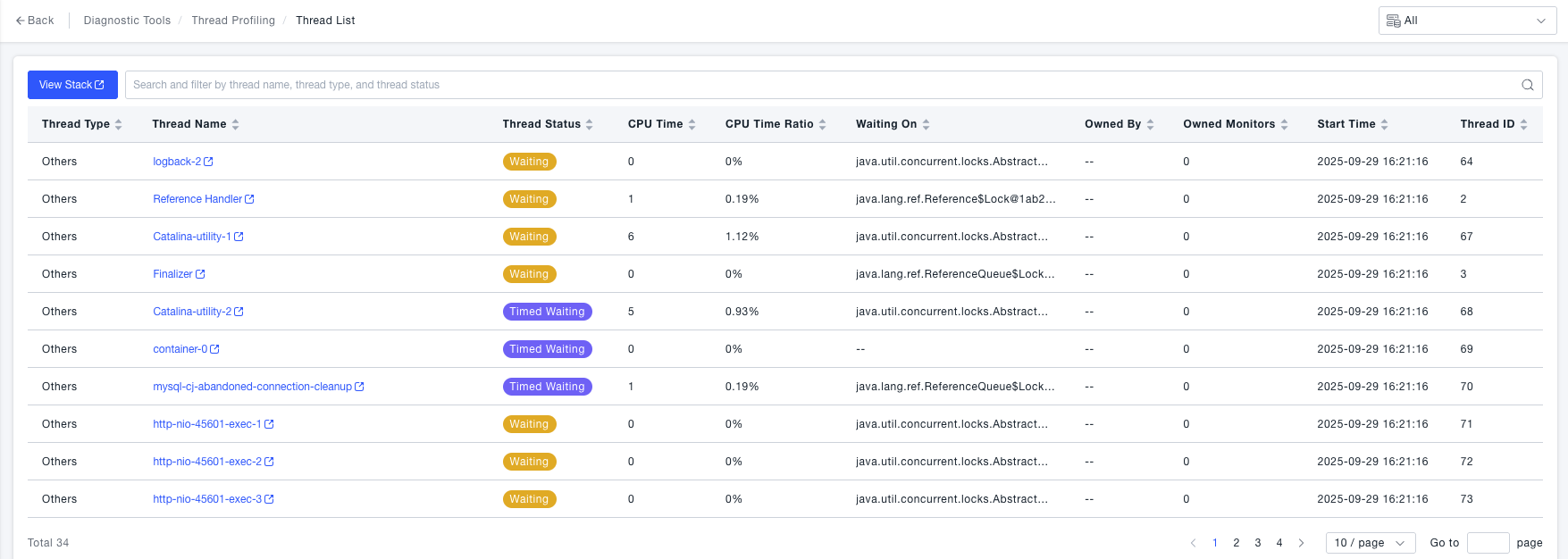
Task: Click sort icon beside CPU Time Ratio
Action: [x=822, y=124]
